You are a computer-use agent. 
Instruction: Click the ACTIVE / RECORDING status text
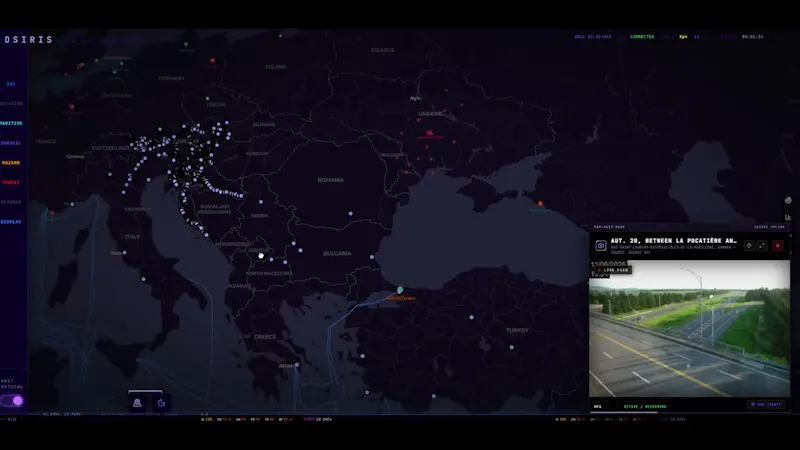pos(645,407)
